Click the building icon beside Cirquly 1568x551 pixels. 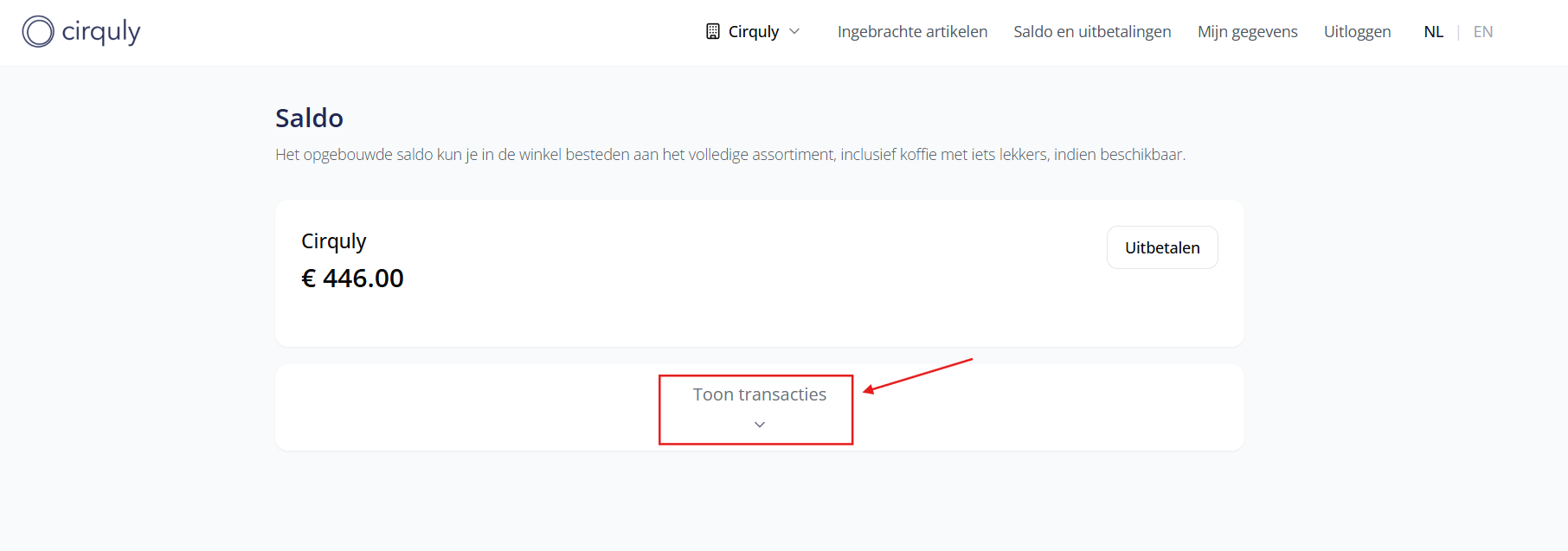tap(713, 32)
